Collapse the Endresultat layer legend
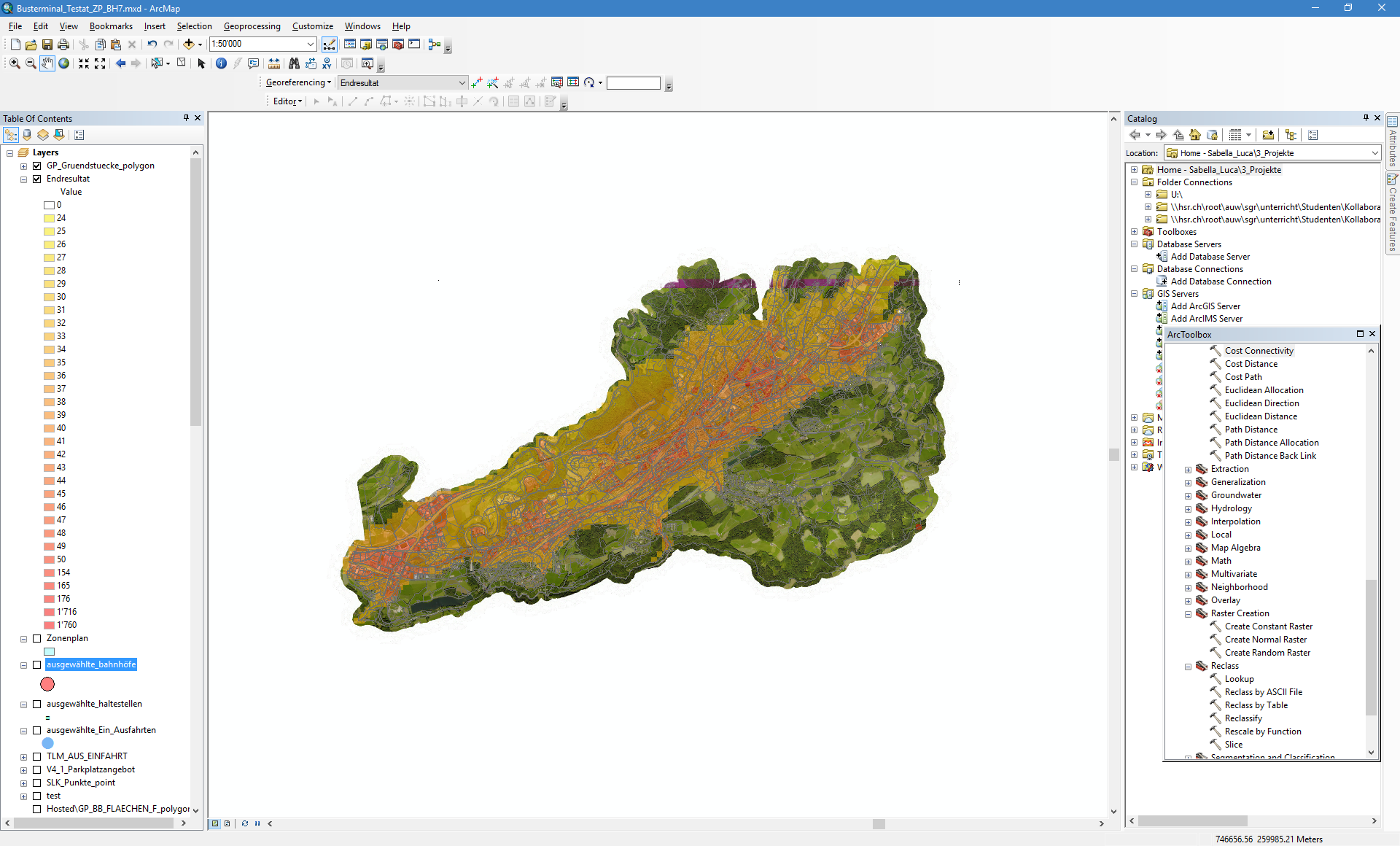This screenshot has height=846, width=1400. coord(24,179)
